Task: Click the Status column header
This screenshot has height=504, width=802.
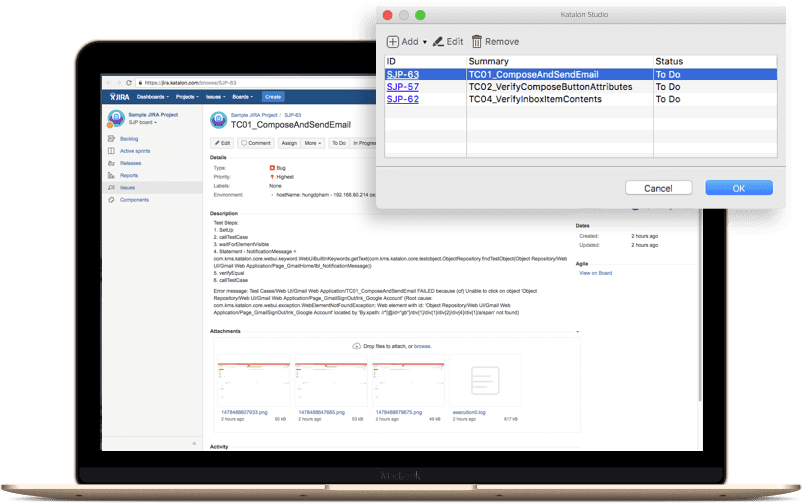Action: [715, 61]
